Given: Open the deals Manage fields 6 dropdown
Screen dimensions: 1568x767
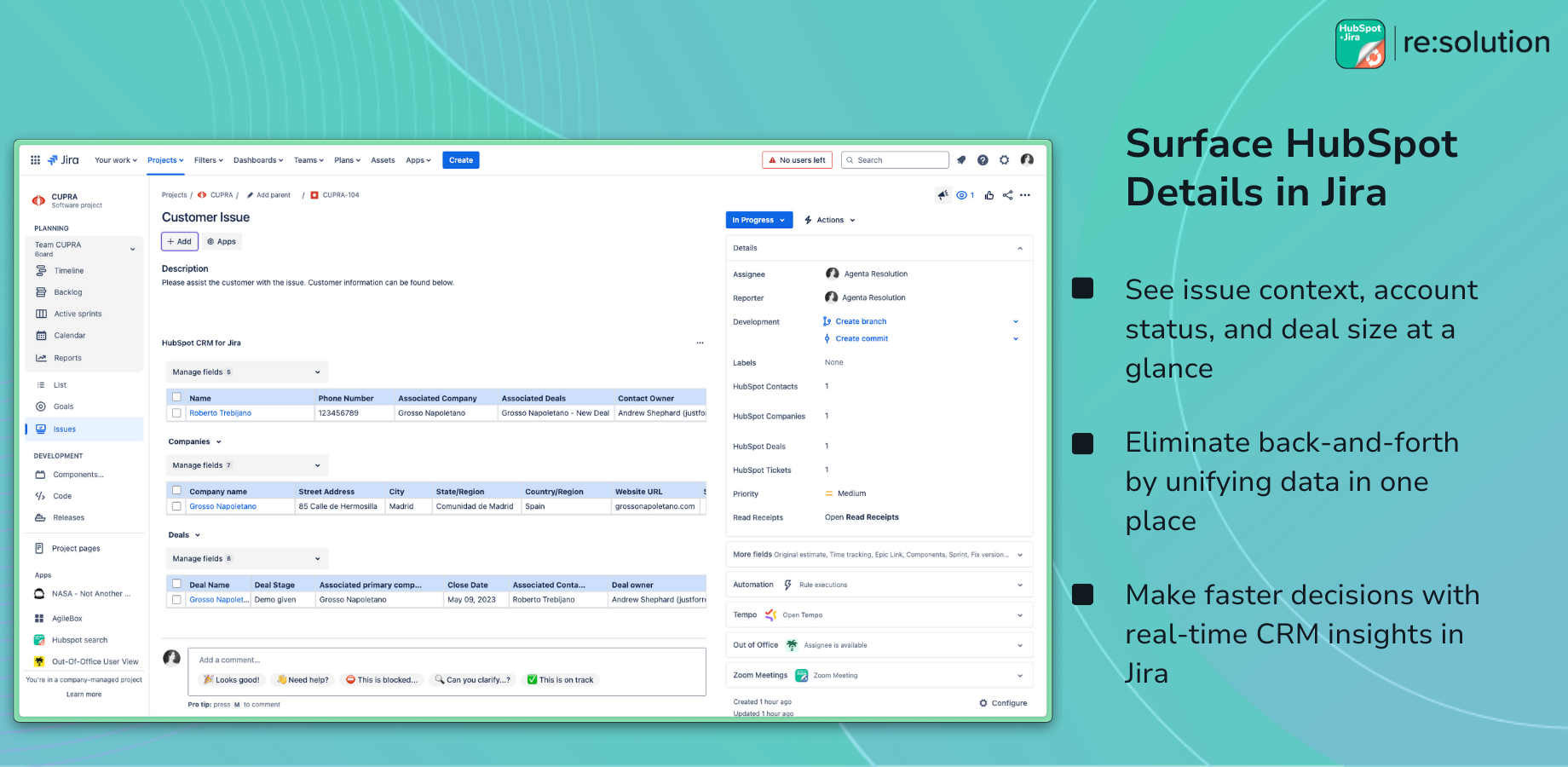Looking at the screenshot, I should [247, 558].
